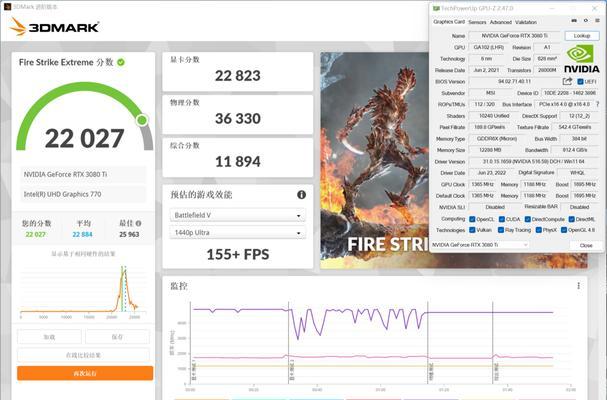
Task: Click the 保存 (save) button
Action: [x=117, y=337]
